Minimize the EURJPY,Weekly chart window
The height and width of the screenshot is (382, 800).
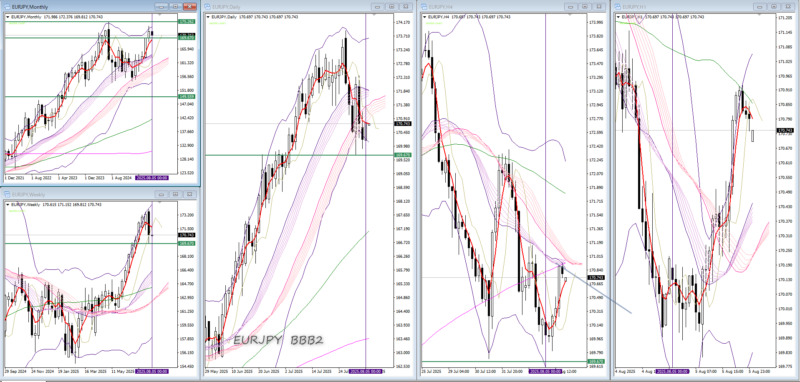point(162,194)
